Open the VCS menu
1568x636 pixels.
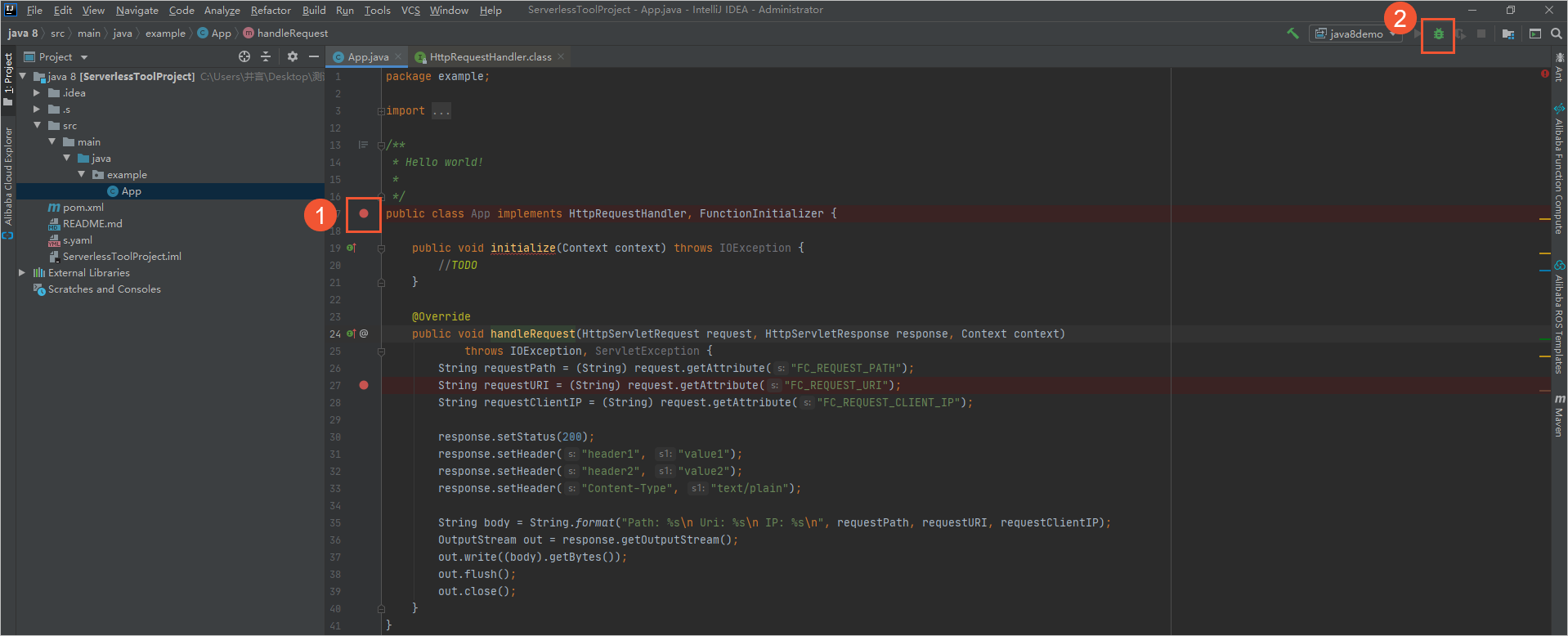click(410, 10)
